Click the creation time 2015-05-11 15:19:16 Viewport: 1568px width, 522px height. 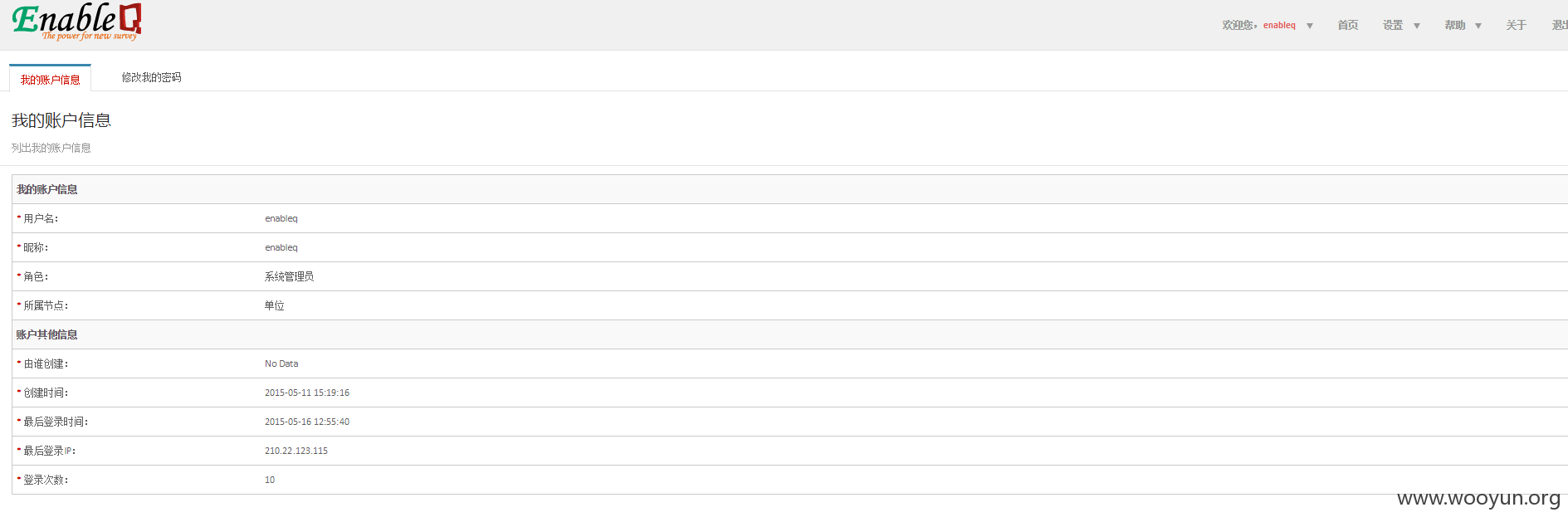(x=307, y=393)
